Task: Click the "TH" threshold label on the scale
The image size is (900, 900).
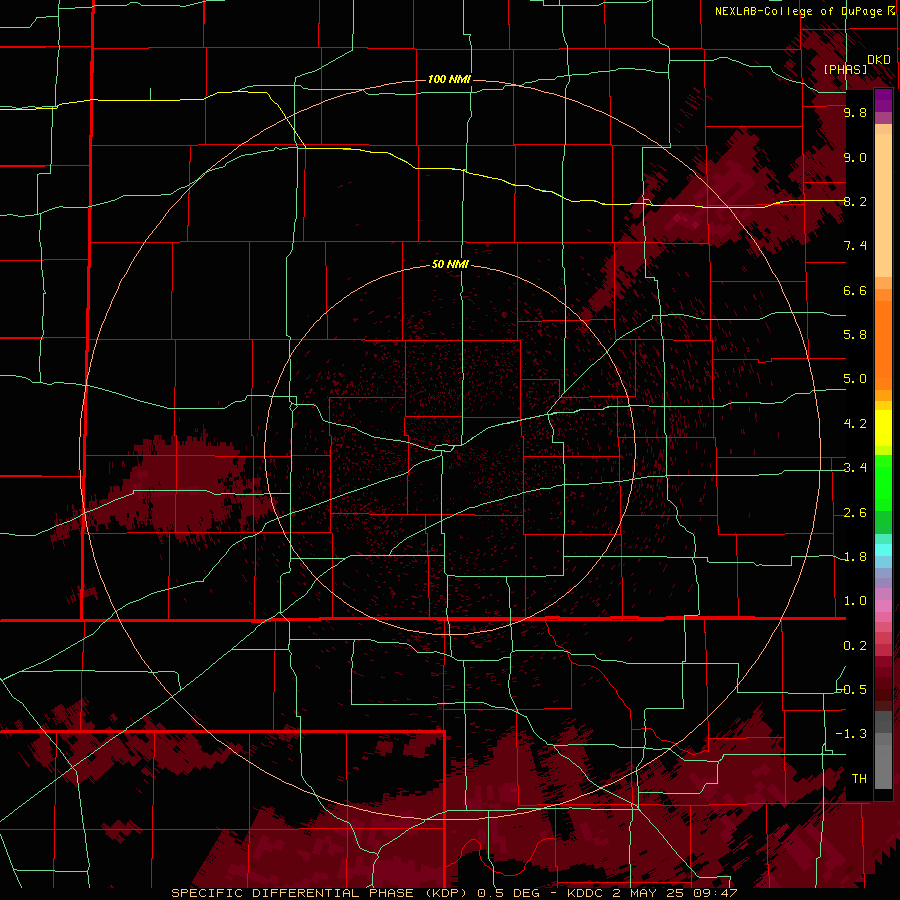Action: point(859,778)
